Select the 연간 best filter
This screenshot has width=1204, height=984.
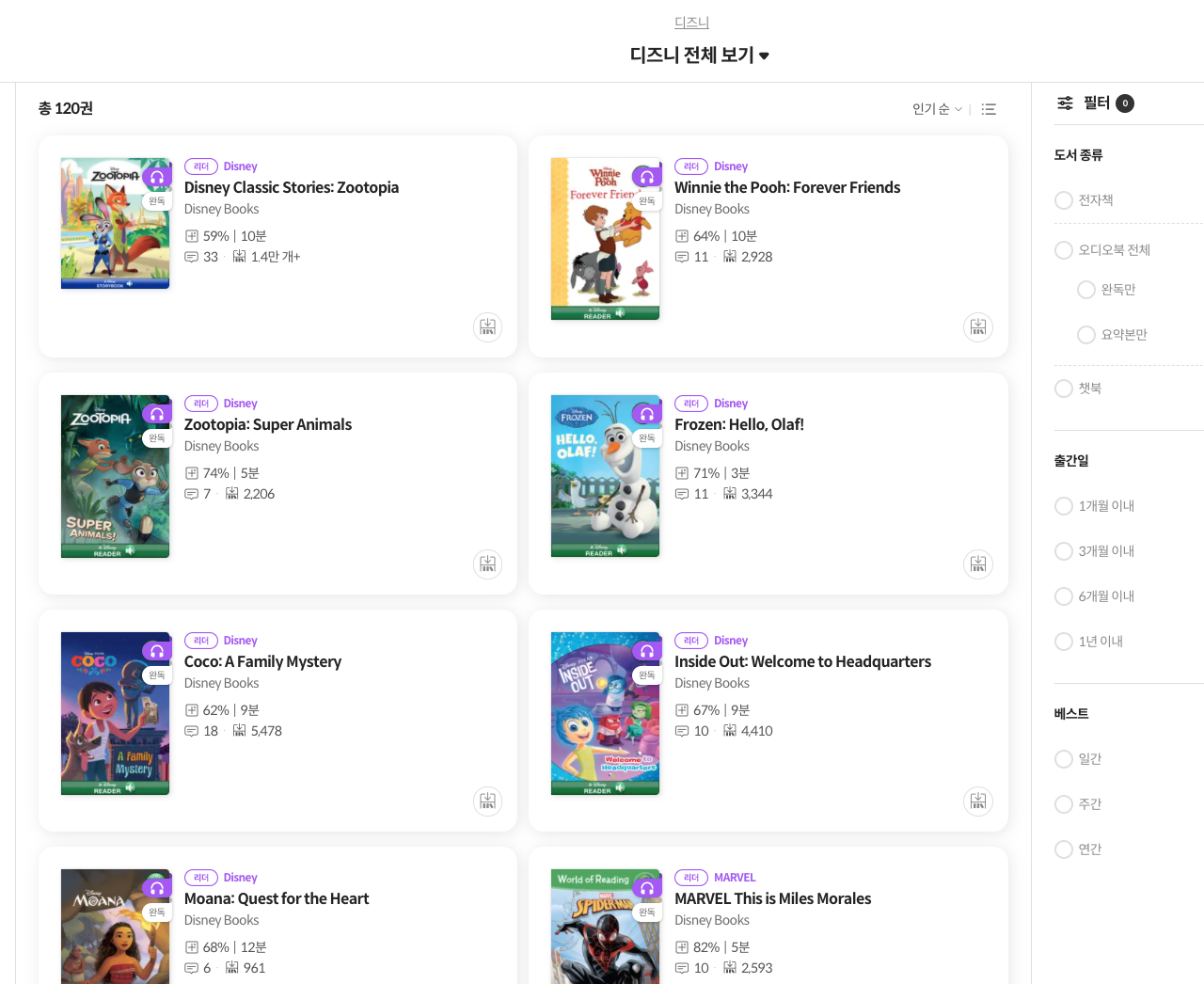tap(1064, 849)
